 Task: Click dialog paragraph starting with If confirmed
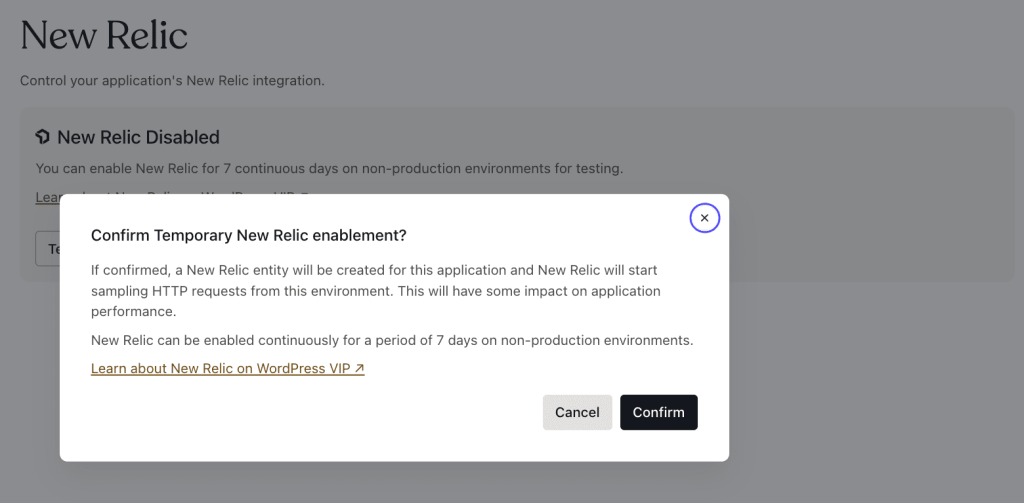(376, 291)
